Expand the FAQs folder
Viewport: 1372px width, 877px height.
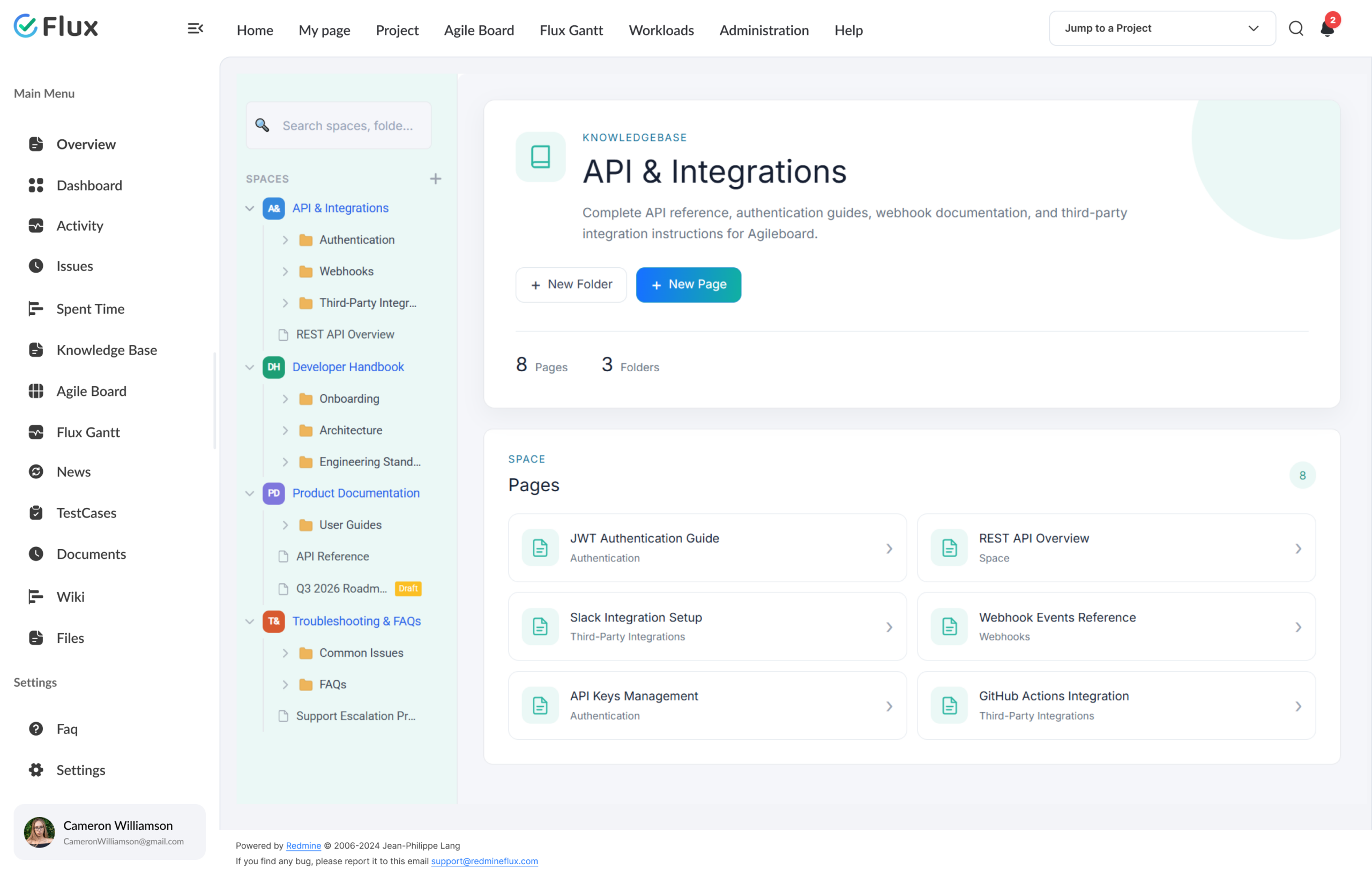coord(286,685)
